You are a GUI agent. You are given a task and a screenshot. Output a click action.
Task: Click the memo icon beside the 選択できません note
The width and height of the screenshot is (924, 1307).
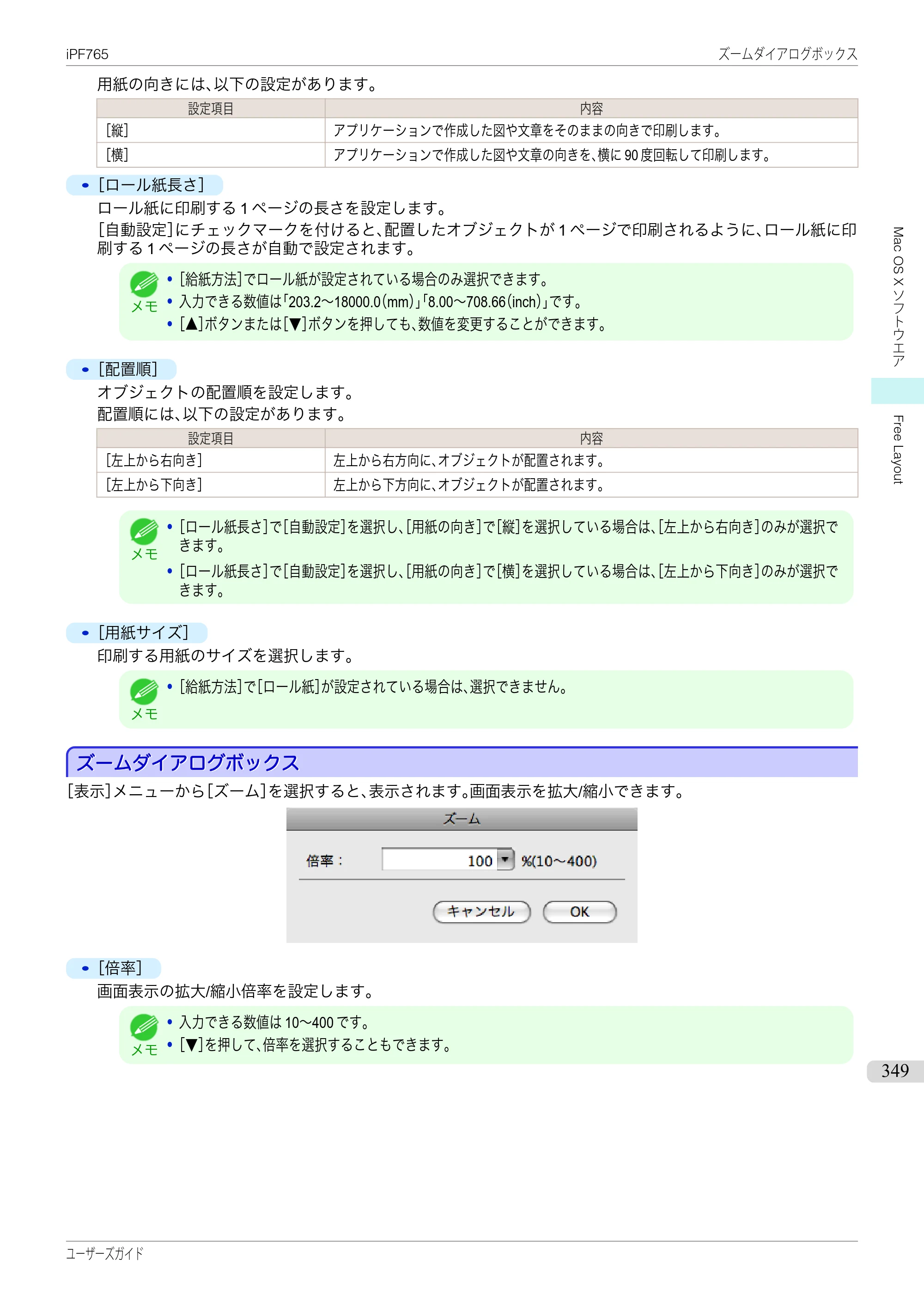click(144, 692)
